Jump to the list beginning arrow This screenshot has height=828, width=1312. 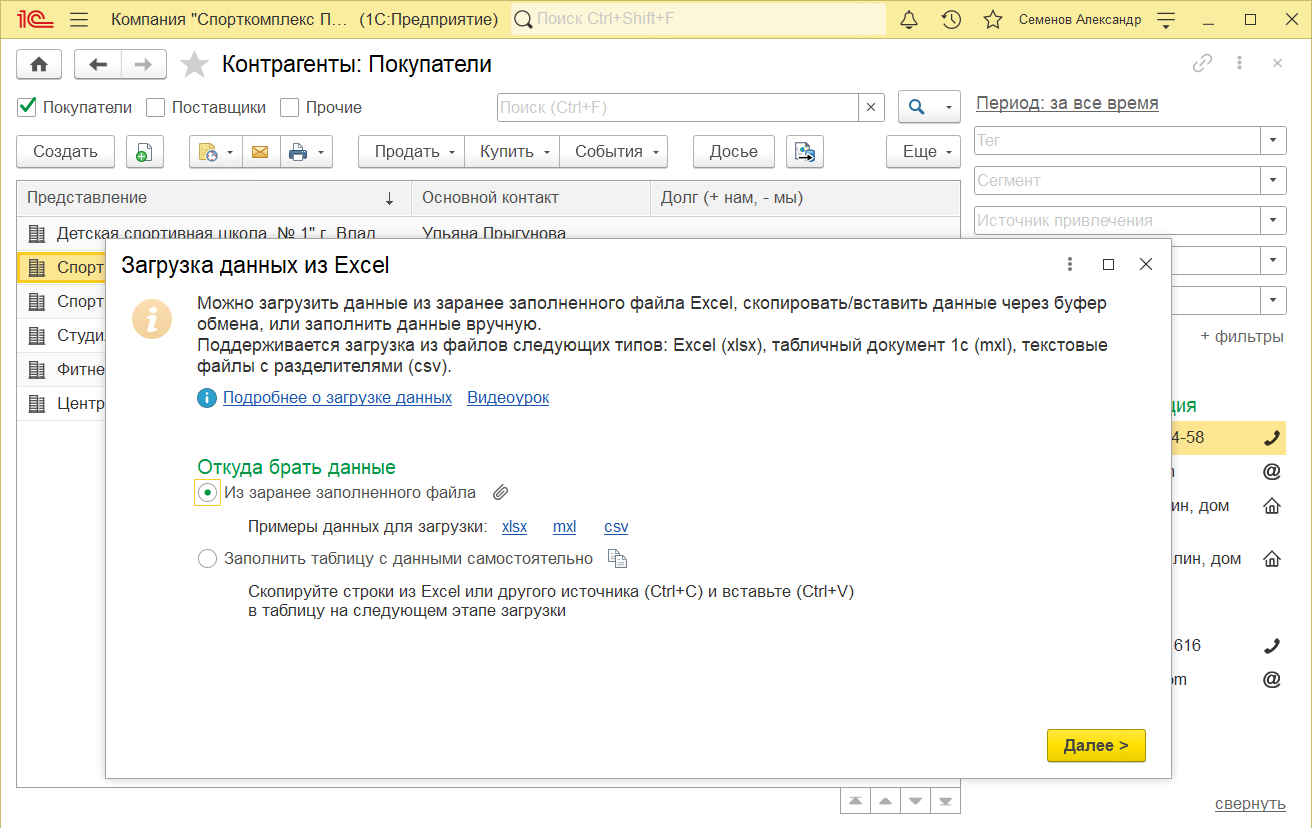(855, 802)
